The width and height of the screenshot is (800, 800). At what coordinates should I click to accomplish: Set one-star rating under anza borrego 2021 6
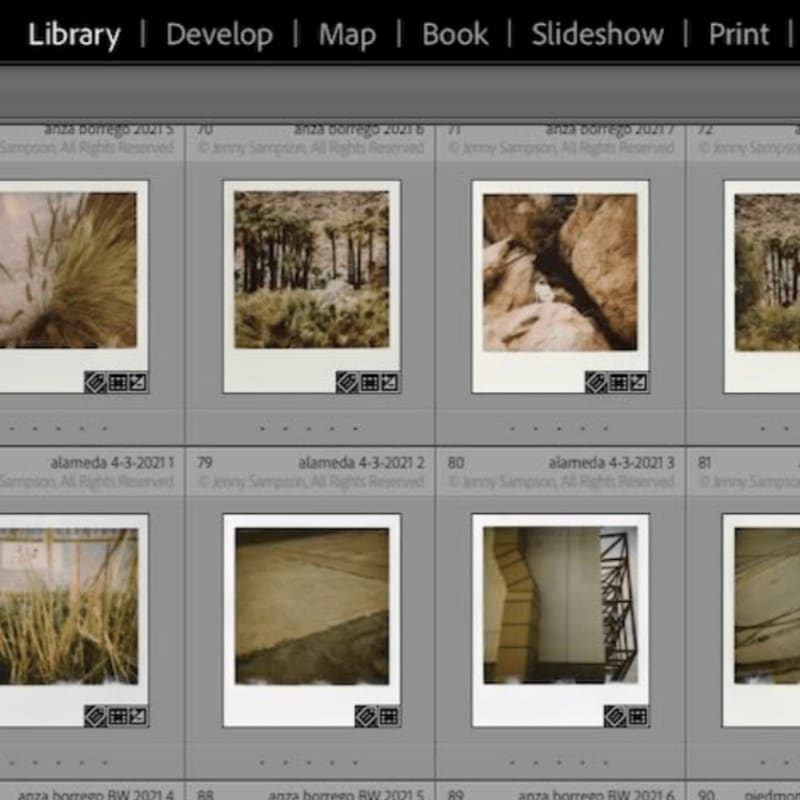[262, 428]
